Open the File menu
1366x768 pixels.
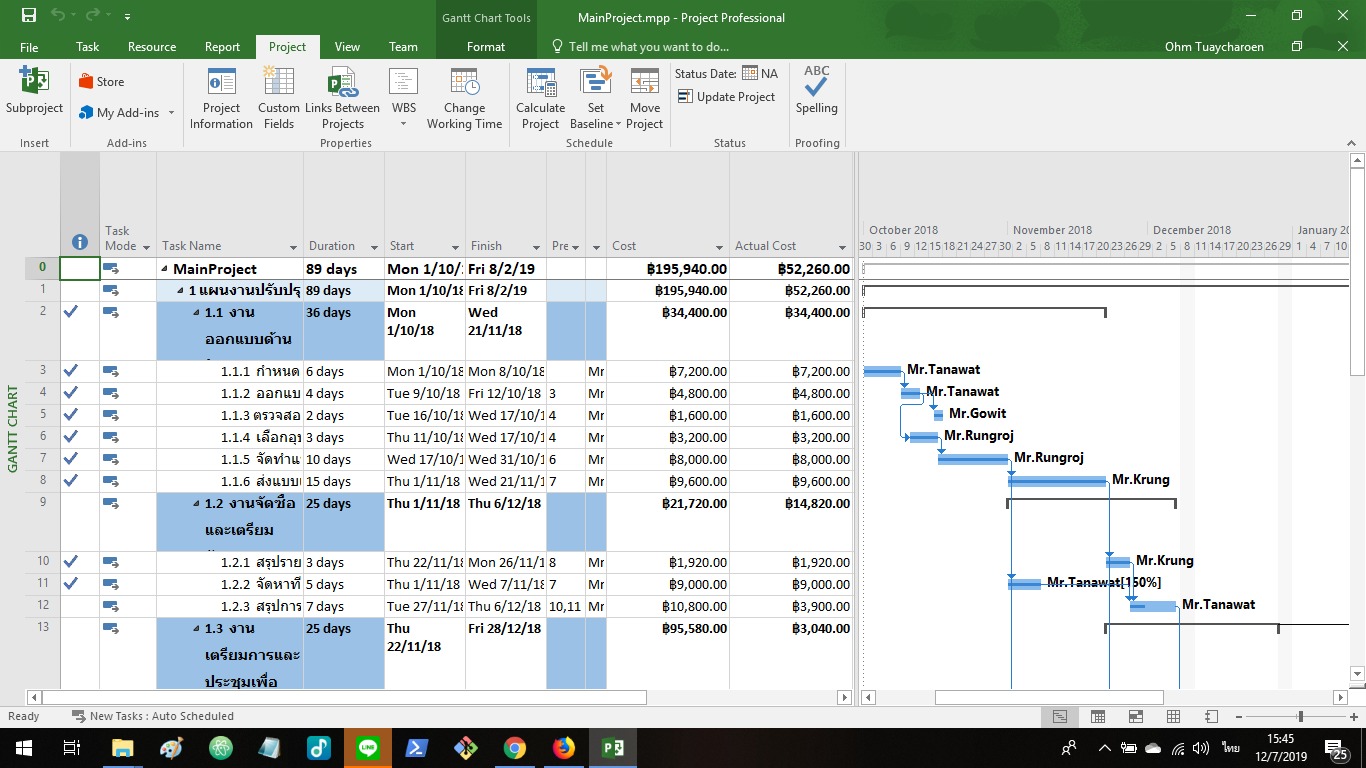point(29,47)
